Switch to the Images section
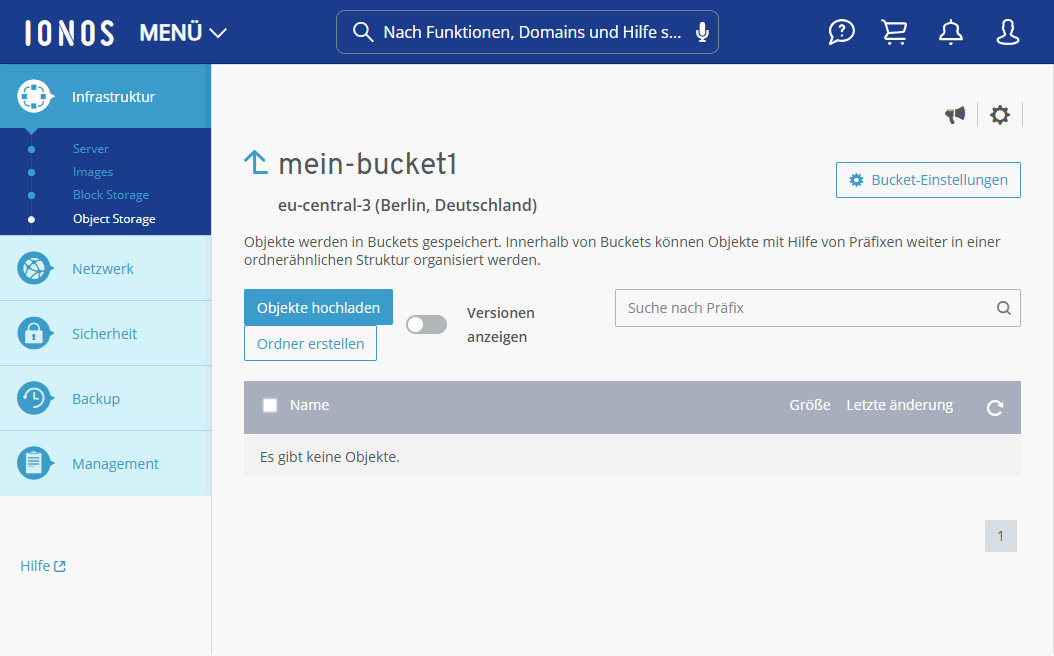Image resolution: width=1054 pixels, height=656 pixels. tap(92, 171)
